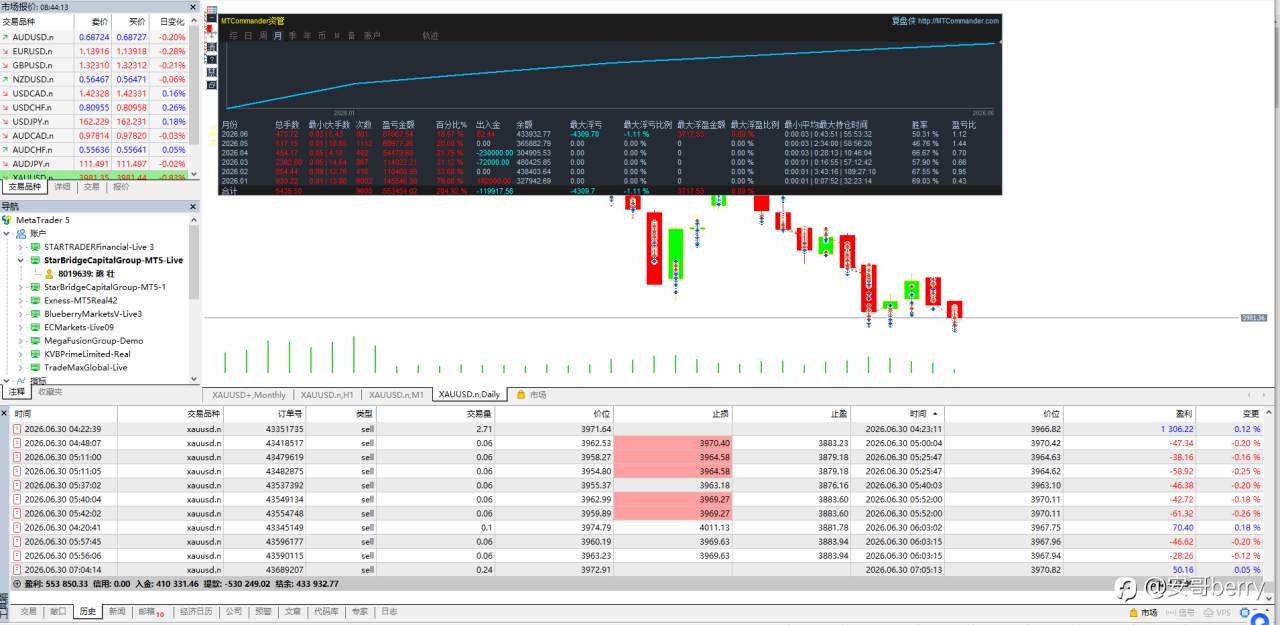
Task: Click the KVBPrimeLimited-Real server icon
Action: pyautogui.click(x=36, y=354)
